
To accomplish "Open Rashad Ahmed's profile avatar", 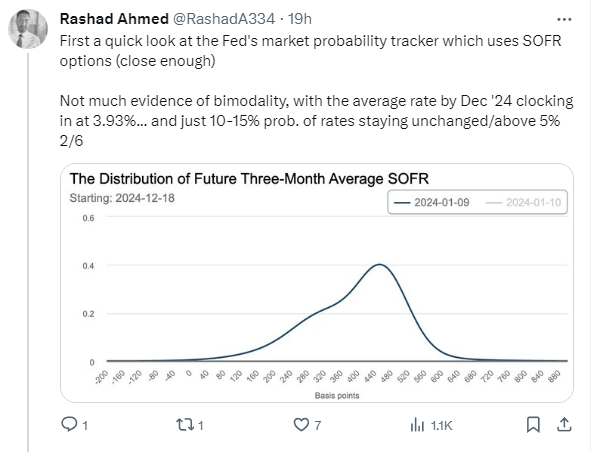I will pyautogui.click(x=30, y=30).
